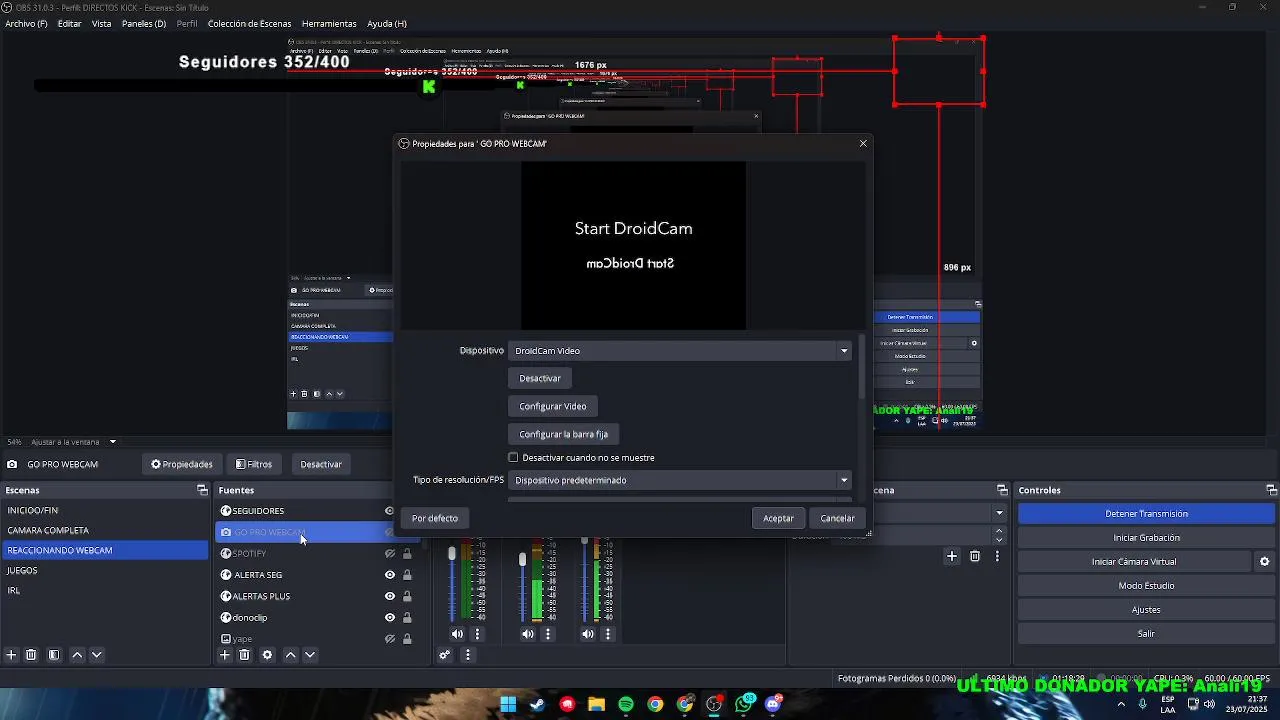Open transition properties three-dot menu
Screen dimensions: 1280x720
997,556
